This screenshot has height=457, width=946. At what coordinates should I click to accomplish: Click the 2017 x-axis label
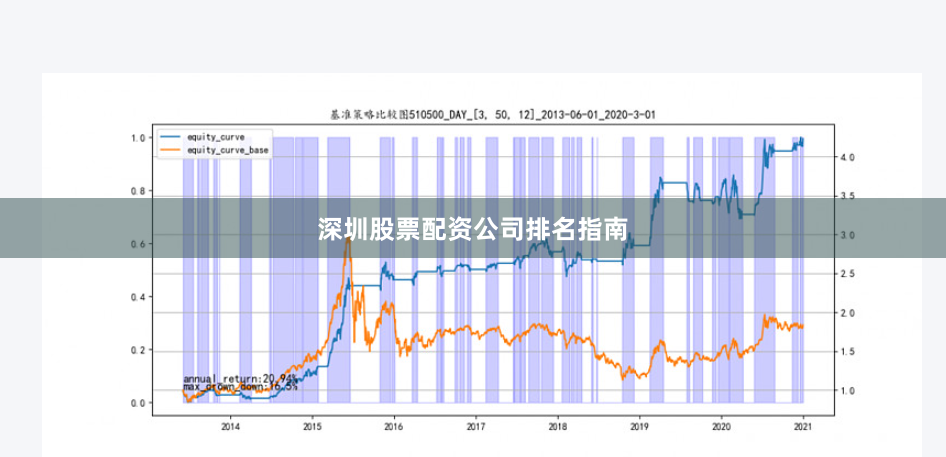click(476, 427)
